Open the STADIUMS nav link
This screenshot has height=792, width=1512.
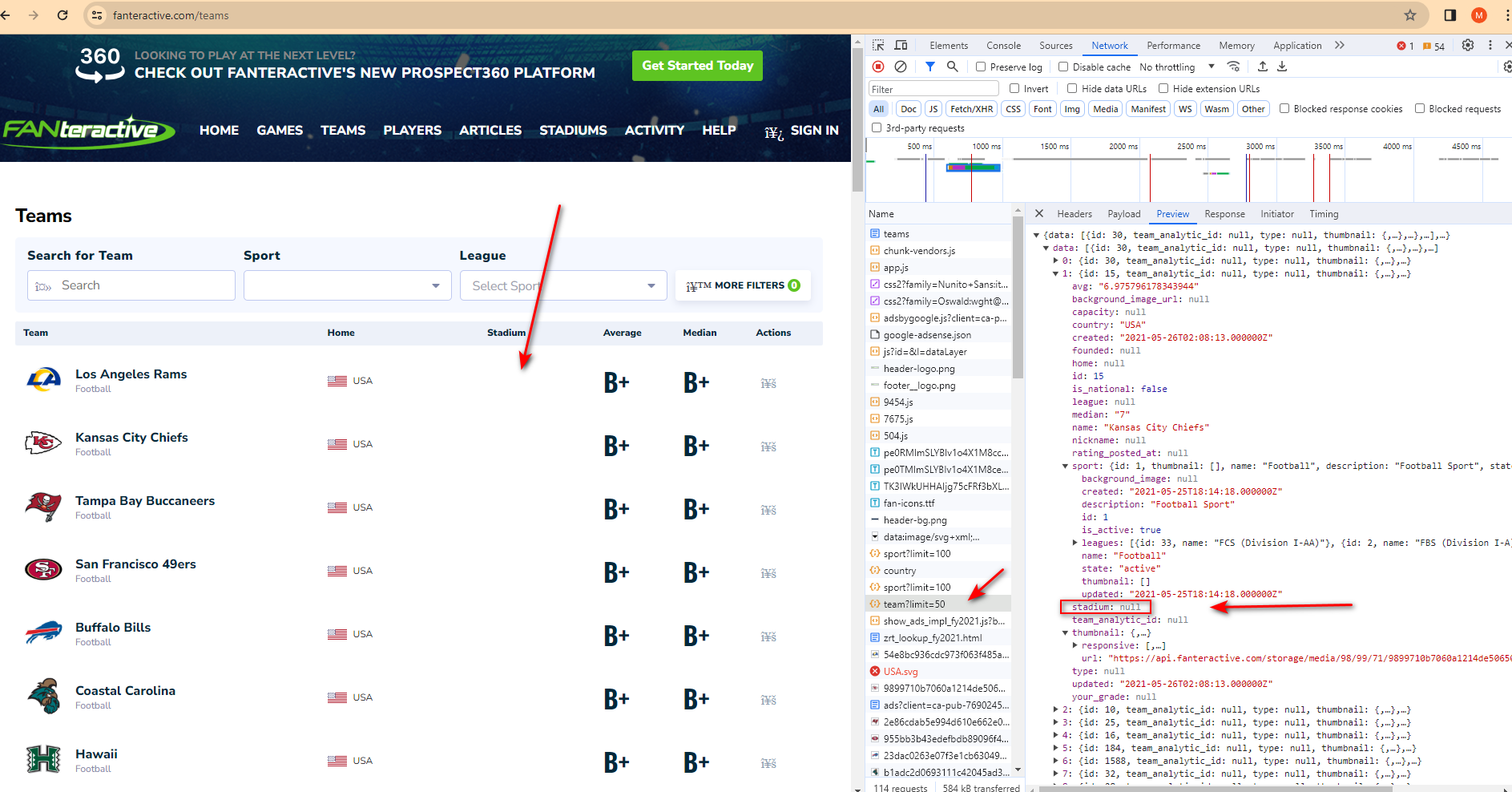click(x=573, y=130)
